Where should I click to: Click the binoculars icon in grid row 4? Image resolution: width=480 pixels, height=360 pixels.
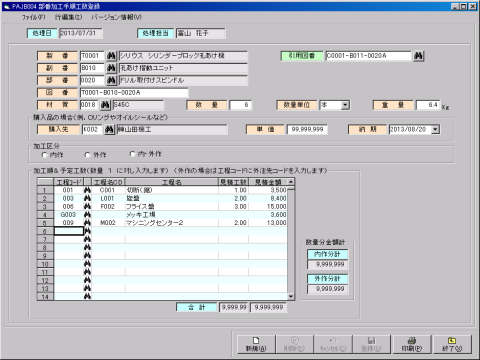tap(87, 215)
